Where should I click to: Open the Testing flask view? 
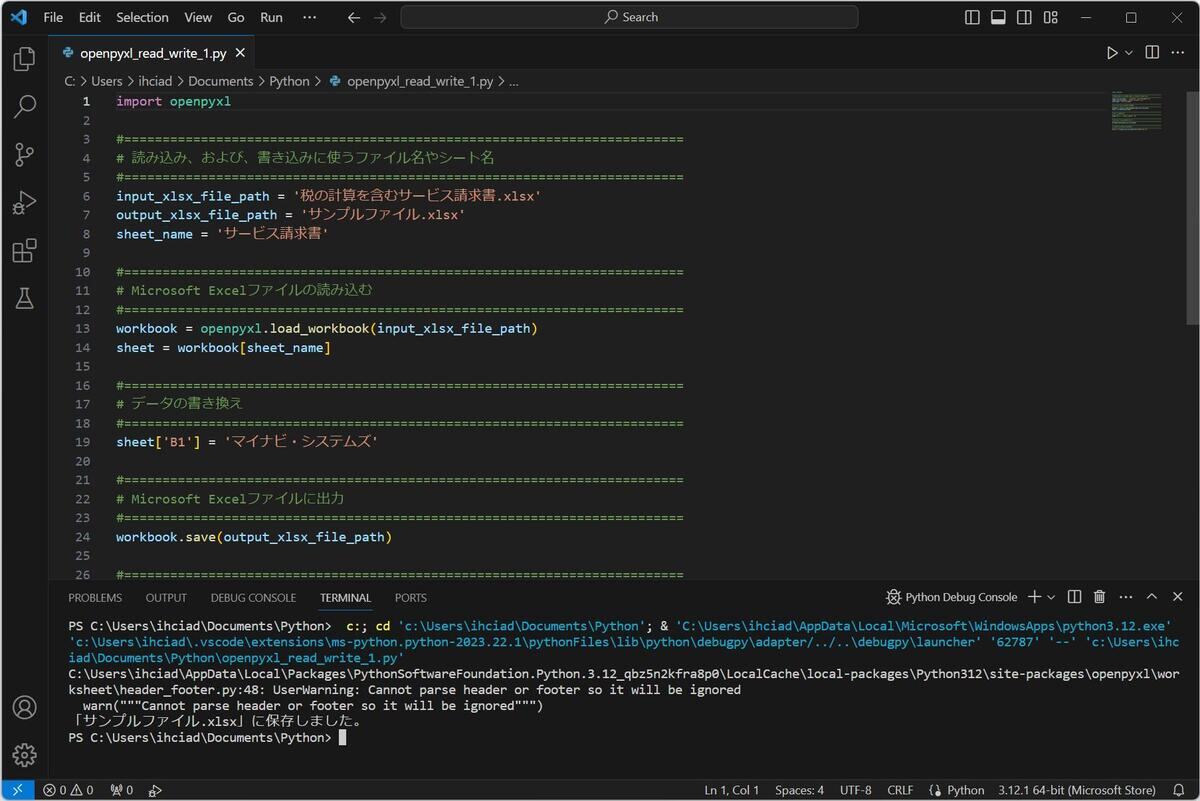pyautogui.click(x=24, y=298)
